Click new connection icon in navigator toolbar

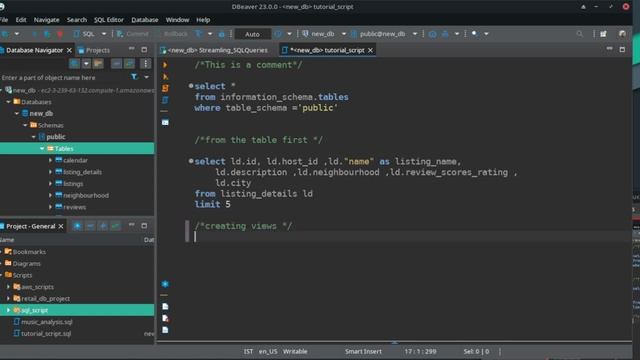tap(74, 64)
